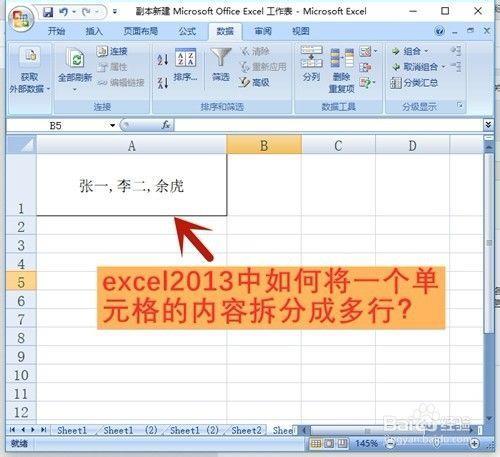Screen dimensions: 500x457
Task: Click Select All corner button
Action: 21,145
